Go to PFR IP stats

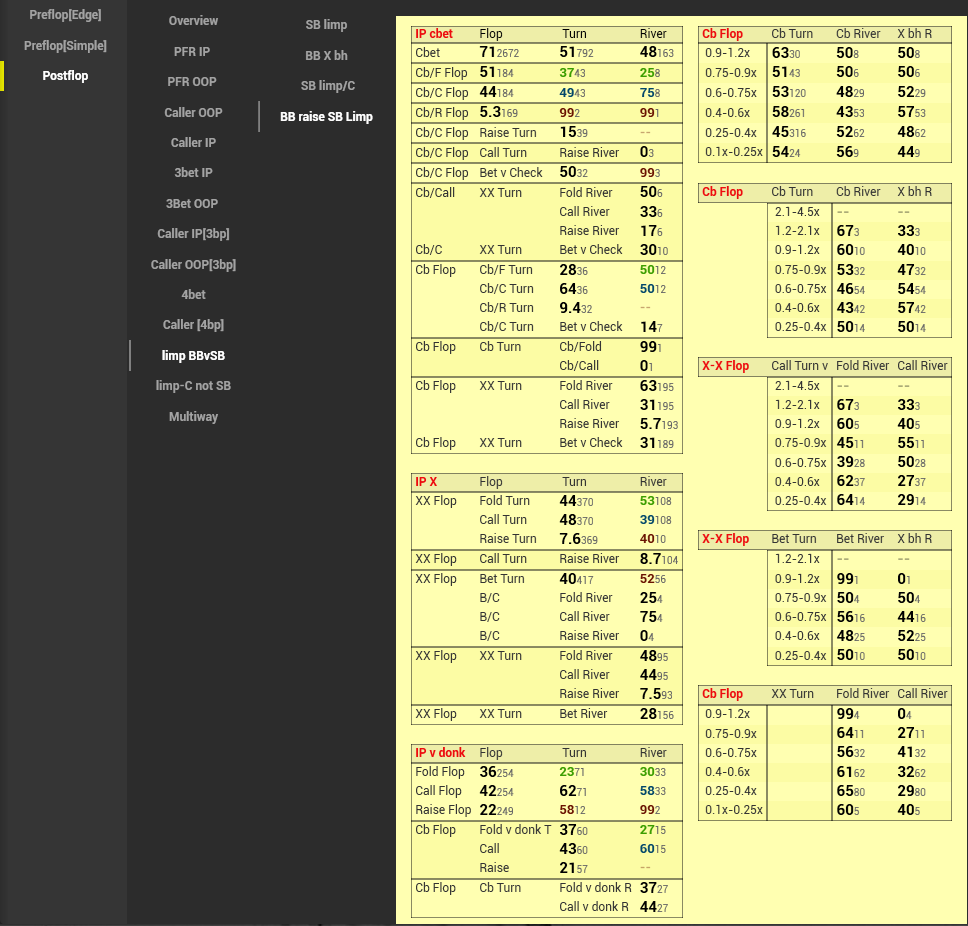(x=193, y=51)
